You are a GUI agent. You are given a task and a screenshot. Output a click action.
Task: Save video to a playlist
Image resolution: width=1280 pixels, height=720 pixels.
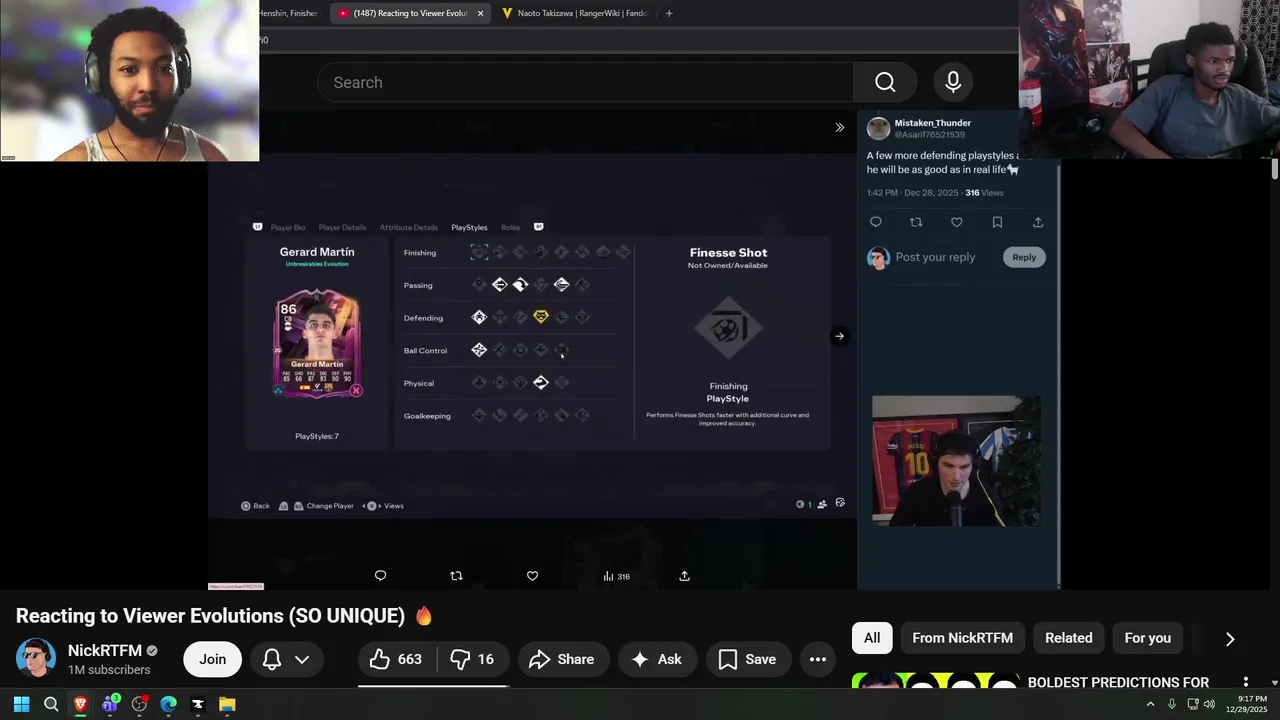747,659
